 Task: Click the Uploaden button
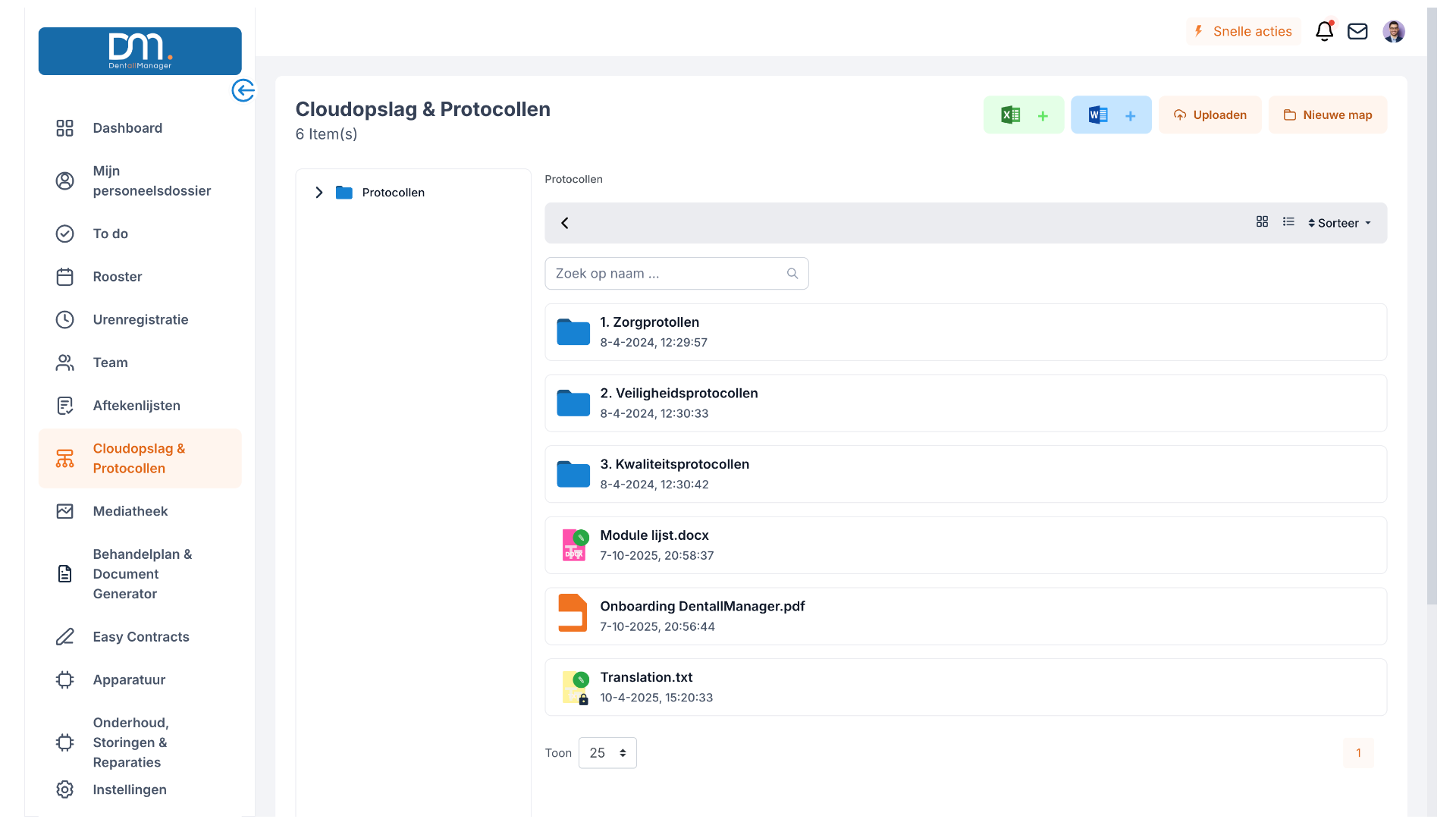tap(1210, 115)
